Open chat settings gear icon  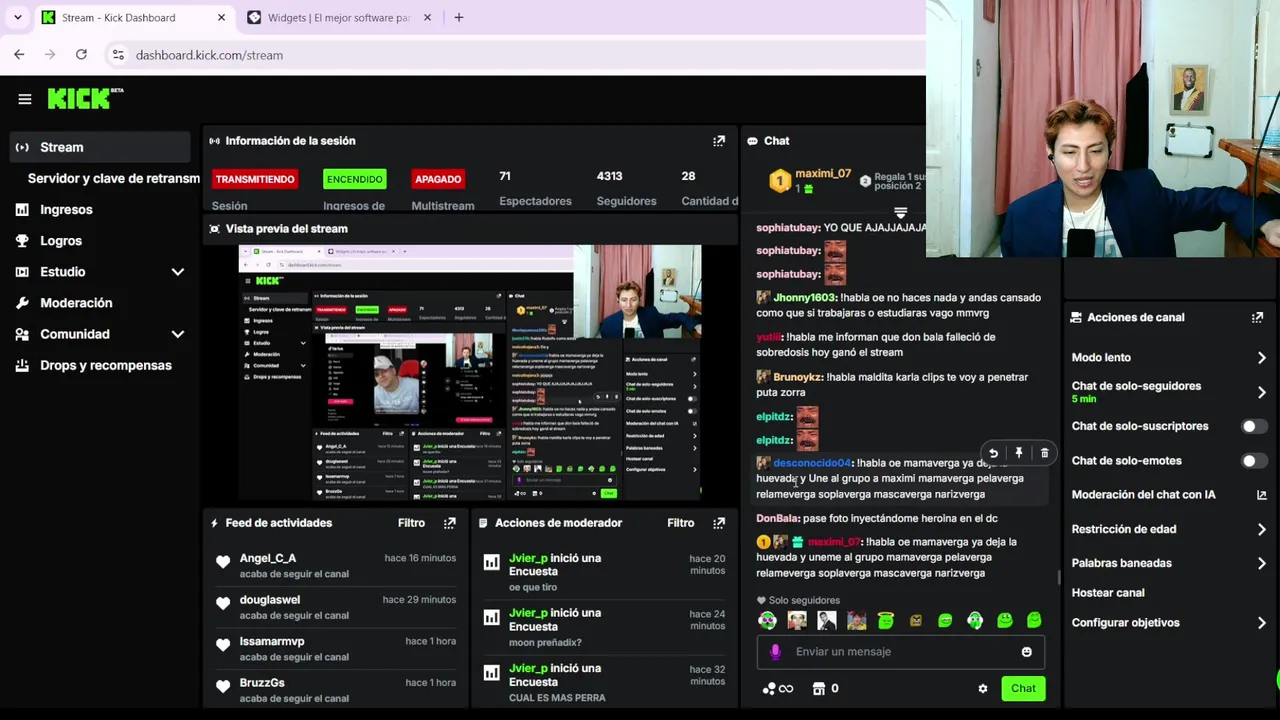(983, 688)
